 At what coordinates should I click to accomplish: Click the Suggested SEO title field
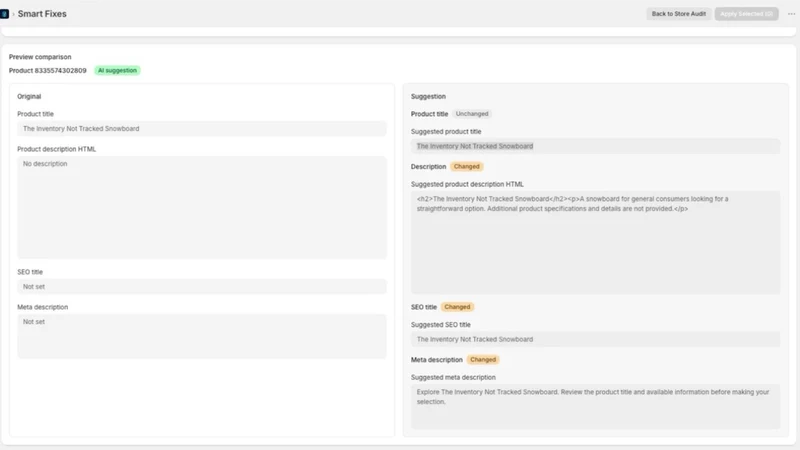coord(595,339)
